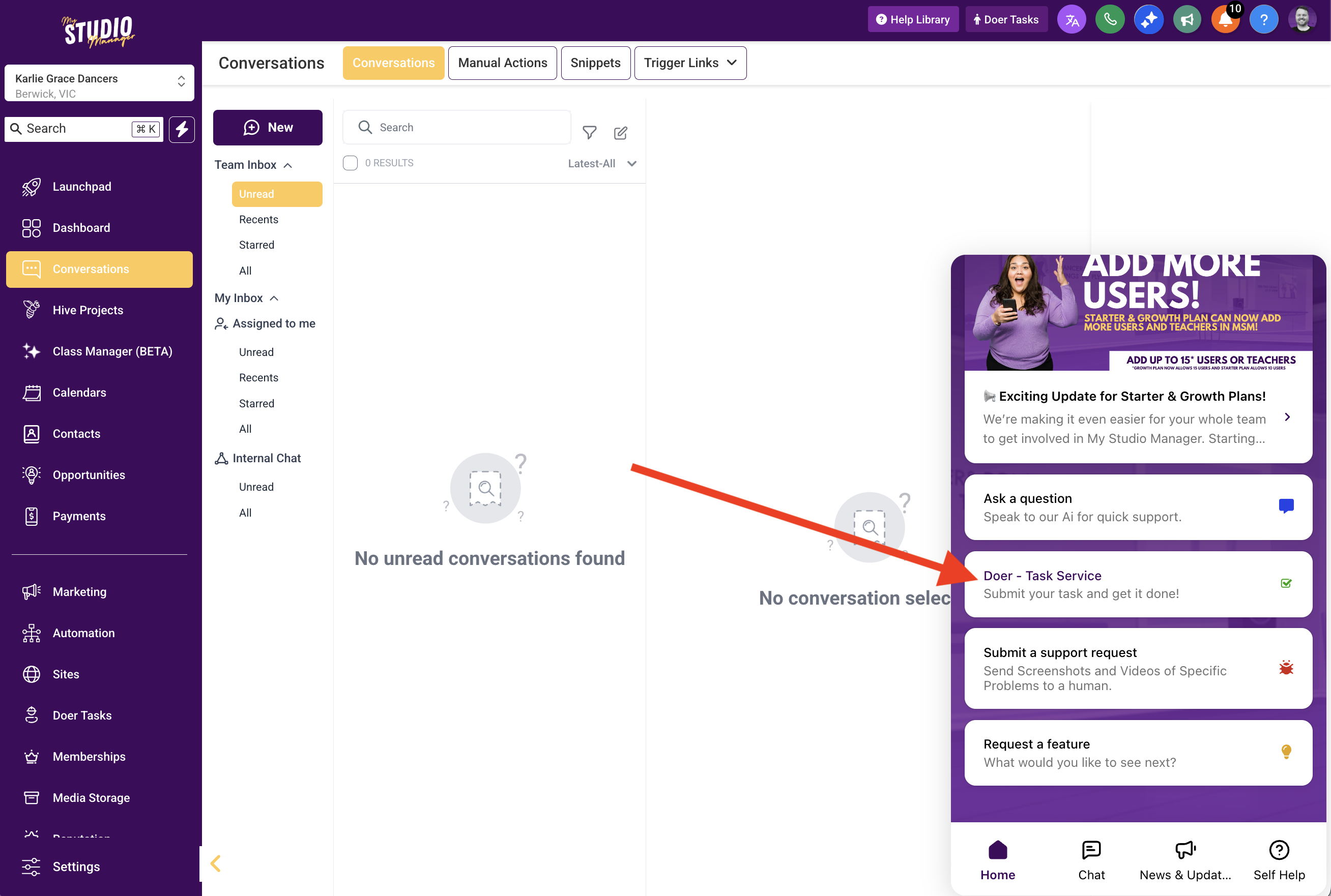Click the My Studio Manager logo

click(x=98, y=32)
